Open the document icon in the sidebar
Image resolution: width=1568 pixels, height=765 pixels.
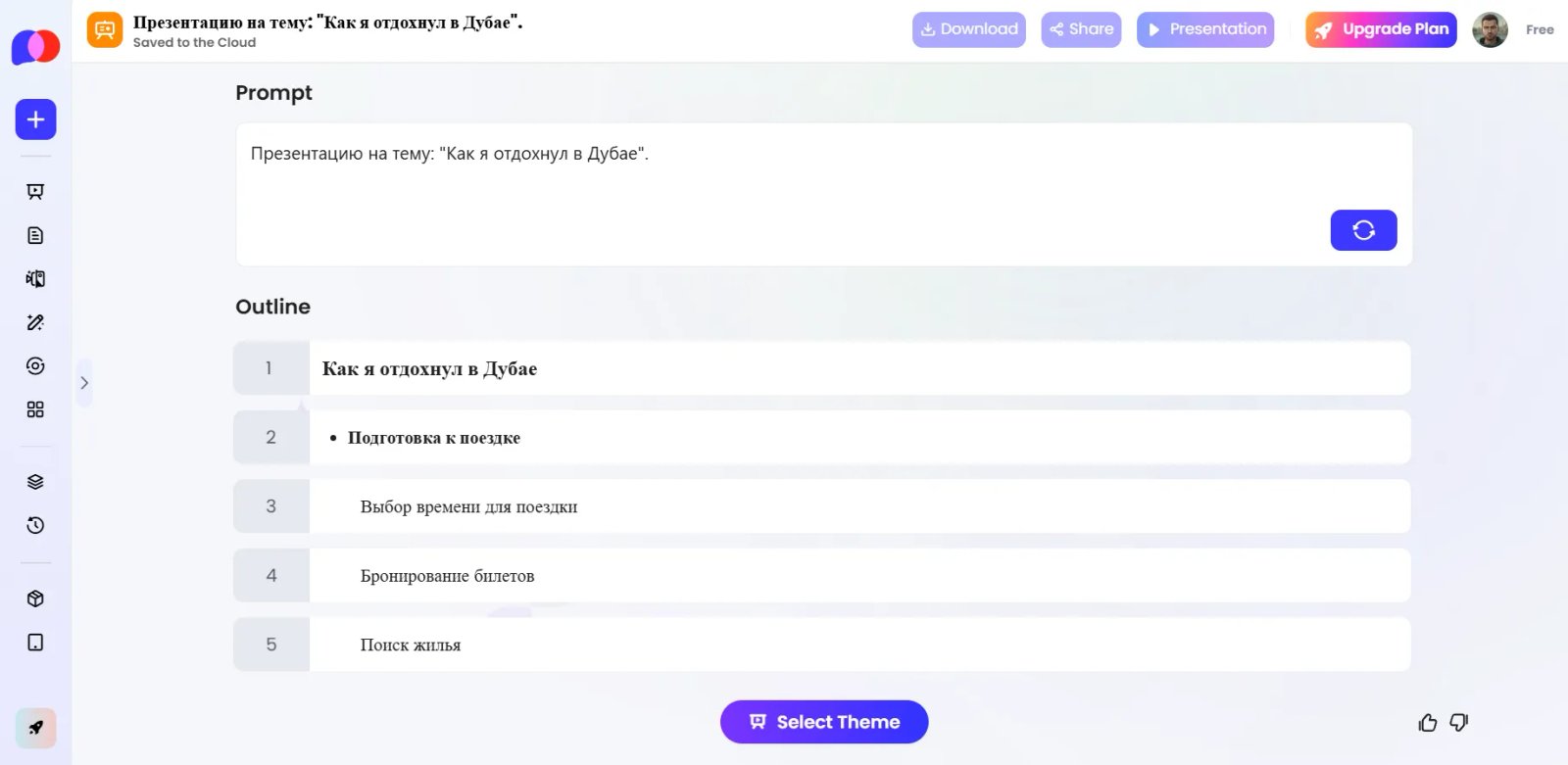(x=35, y=235)
